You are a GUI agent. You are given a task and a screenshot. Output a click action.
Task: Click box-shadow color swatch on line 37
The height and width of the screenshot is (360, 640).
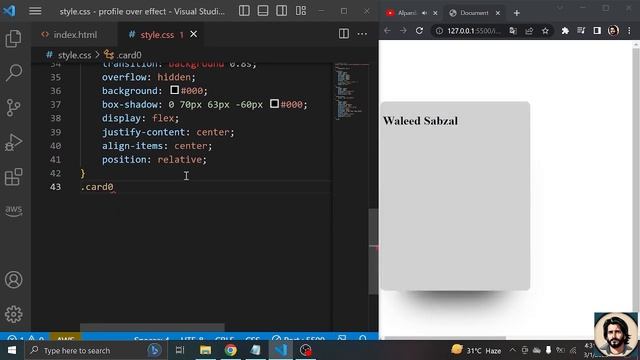[274, 104]
